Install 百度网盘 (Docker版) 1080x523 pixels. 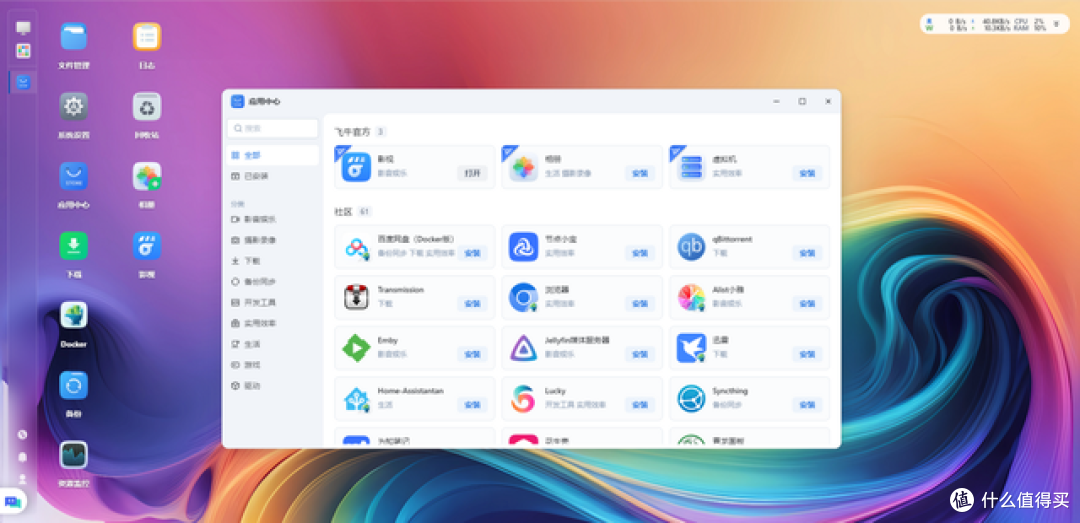(472, 253)
